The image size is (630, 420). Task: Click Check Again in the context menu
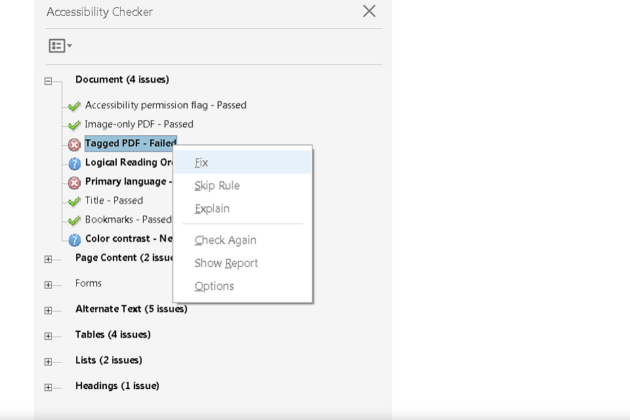coord(225,240)
